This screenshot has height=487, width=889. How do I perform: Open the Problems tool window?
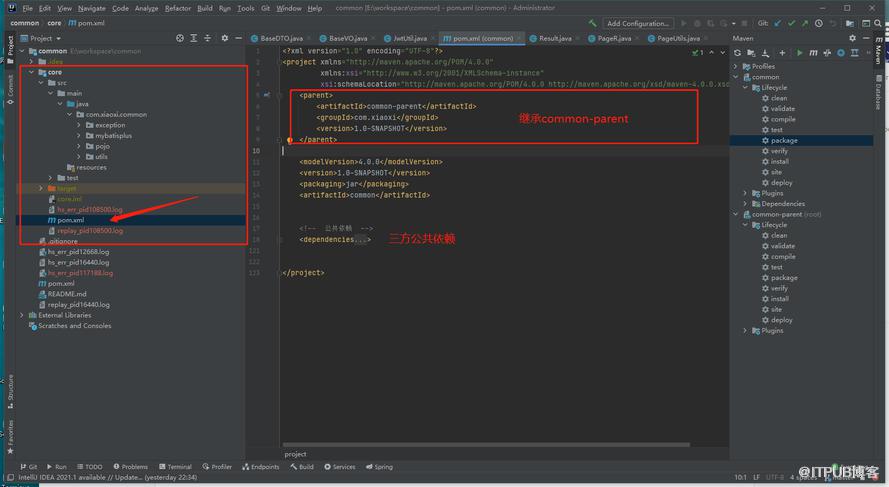point(130,467)
